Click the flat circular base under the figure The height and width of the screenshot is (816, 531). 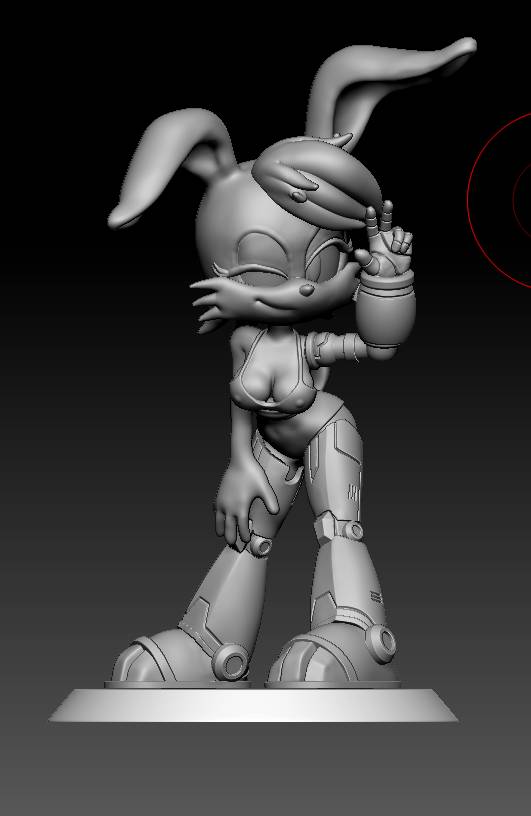(x=254, y=705)
